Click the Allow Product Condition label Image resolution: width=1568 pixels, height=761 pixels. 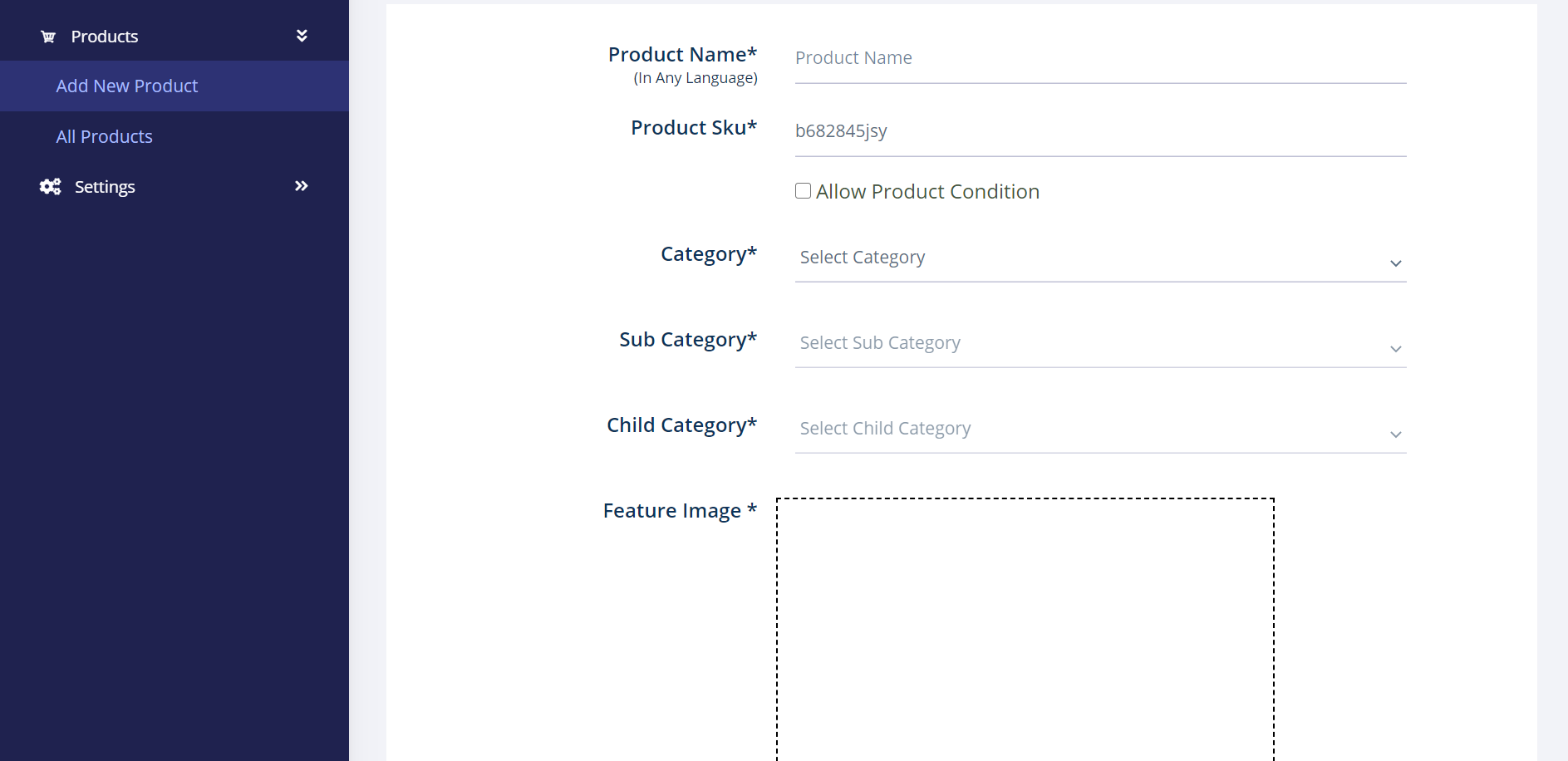[927, 192]
